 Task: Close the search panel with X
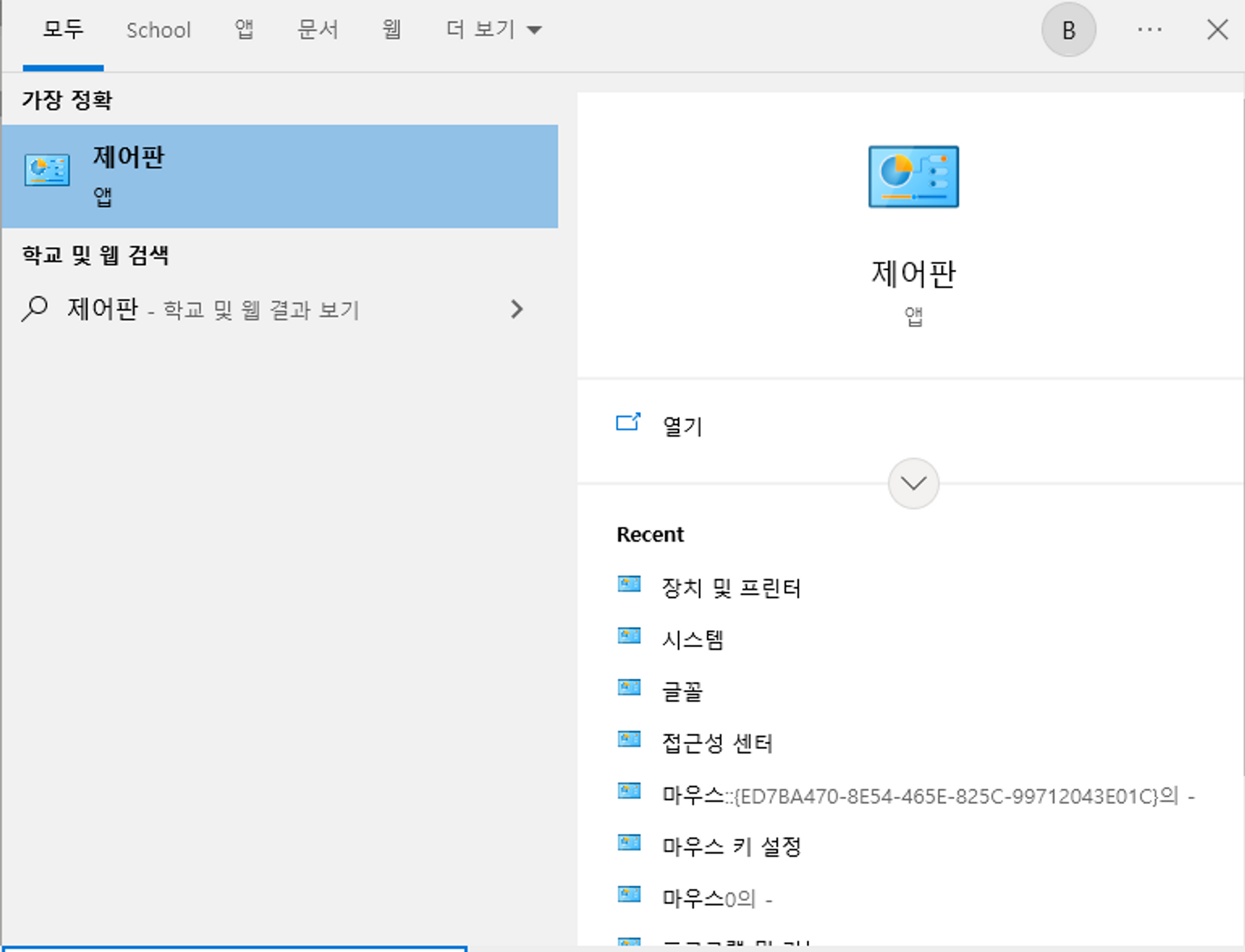[x=1217, y=30]
